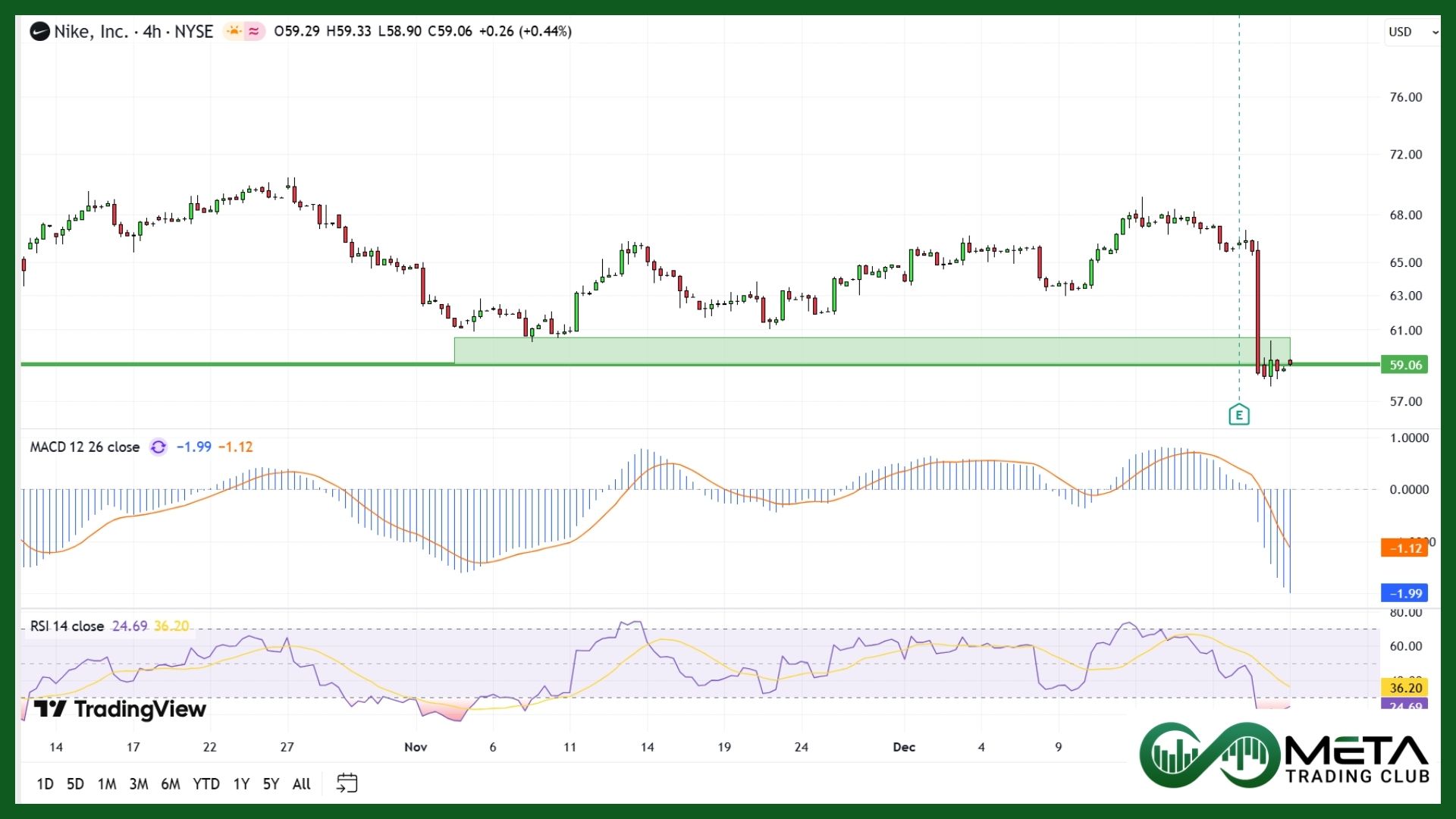Click the 6M range button
Image resolution: width=1456 pixels, height=819 pixels.
point(171,784)
